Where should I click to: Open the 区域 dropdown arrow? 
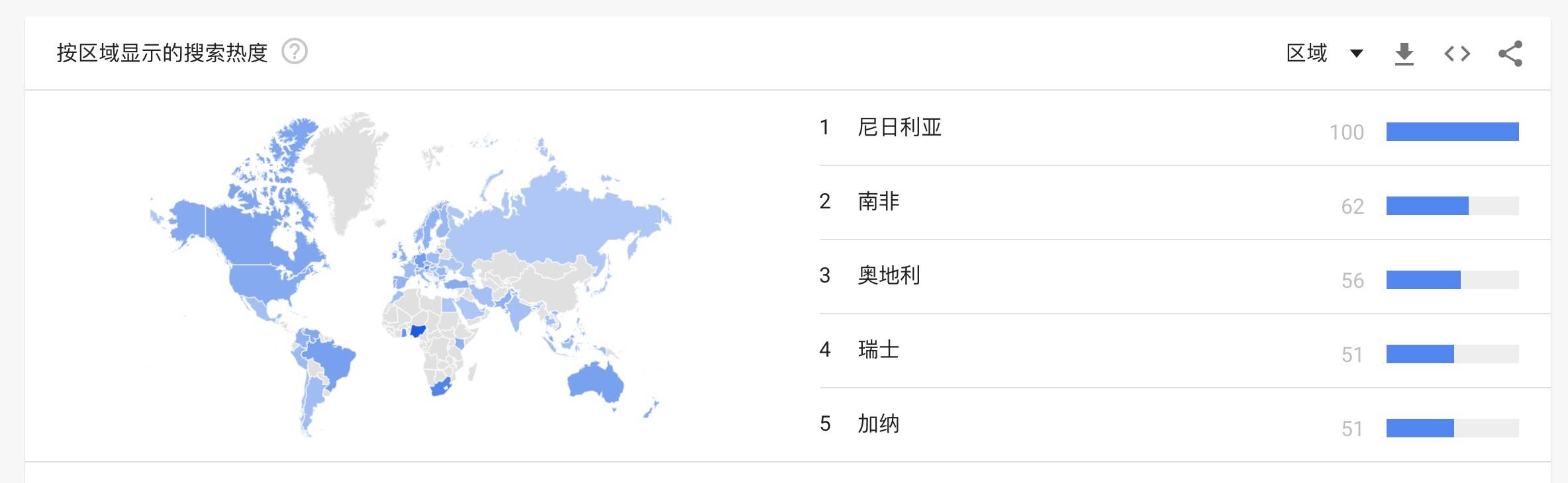click(x=1356, y=54)
